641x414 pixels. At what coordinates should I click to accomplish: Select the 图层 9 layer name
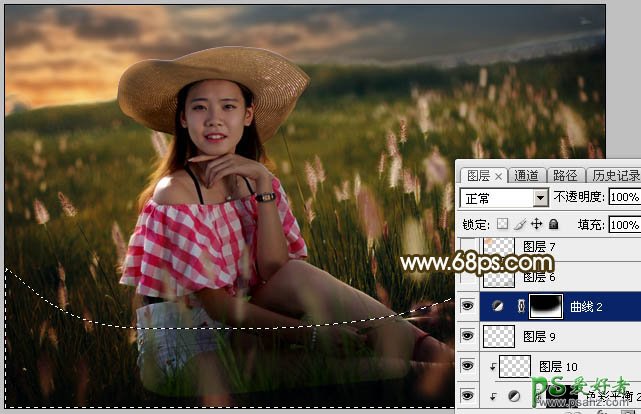click(539, 336)
